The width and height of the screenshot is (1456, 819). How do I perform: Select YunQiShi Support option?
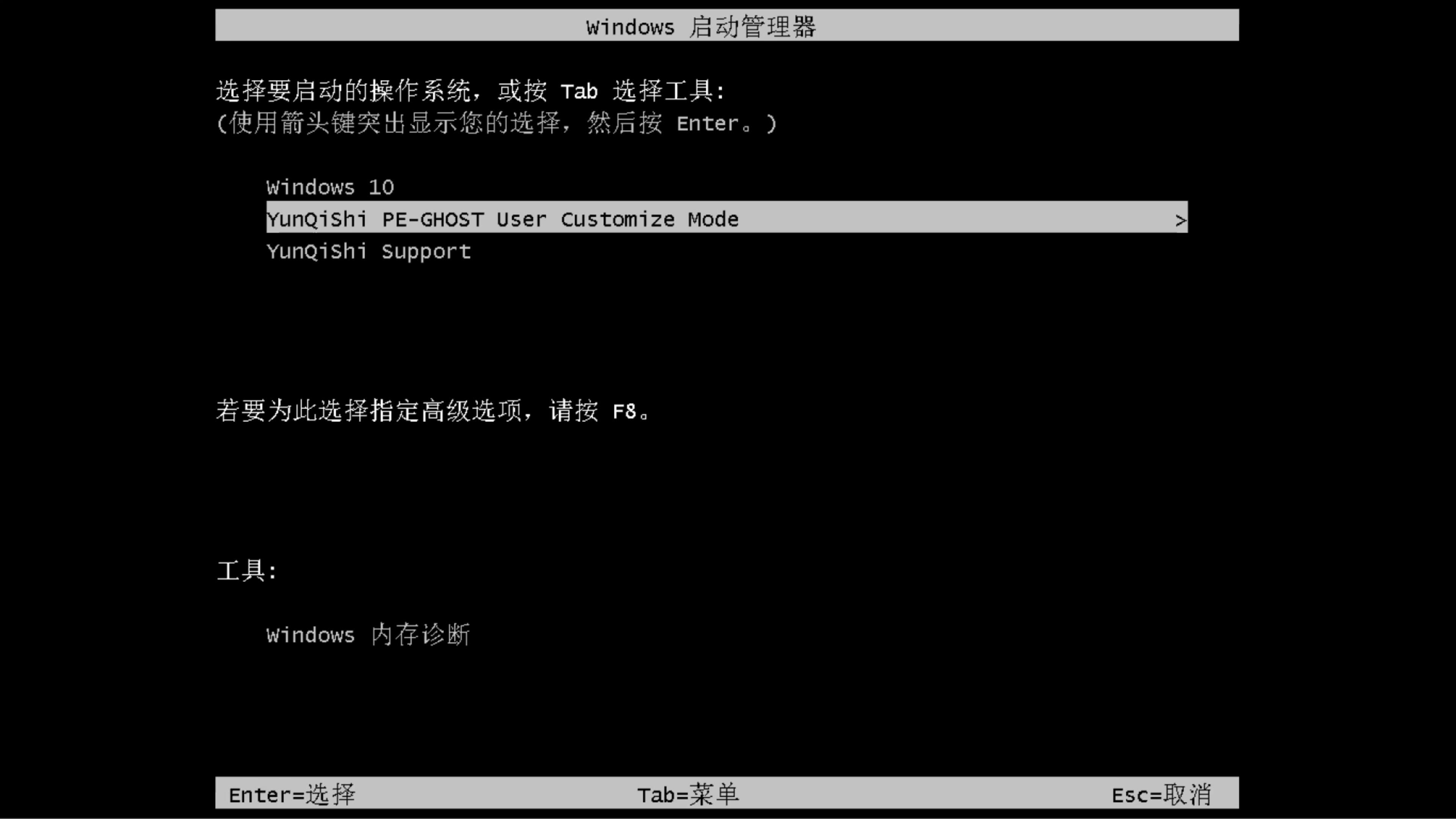coord(368,251)
